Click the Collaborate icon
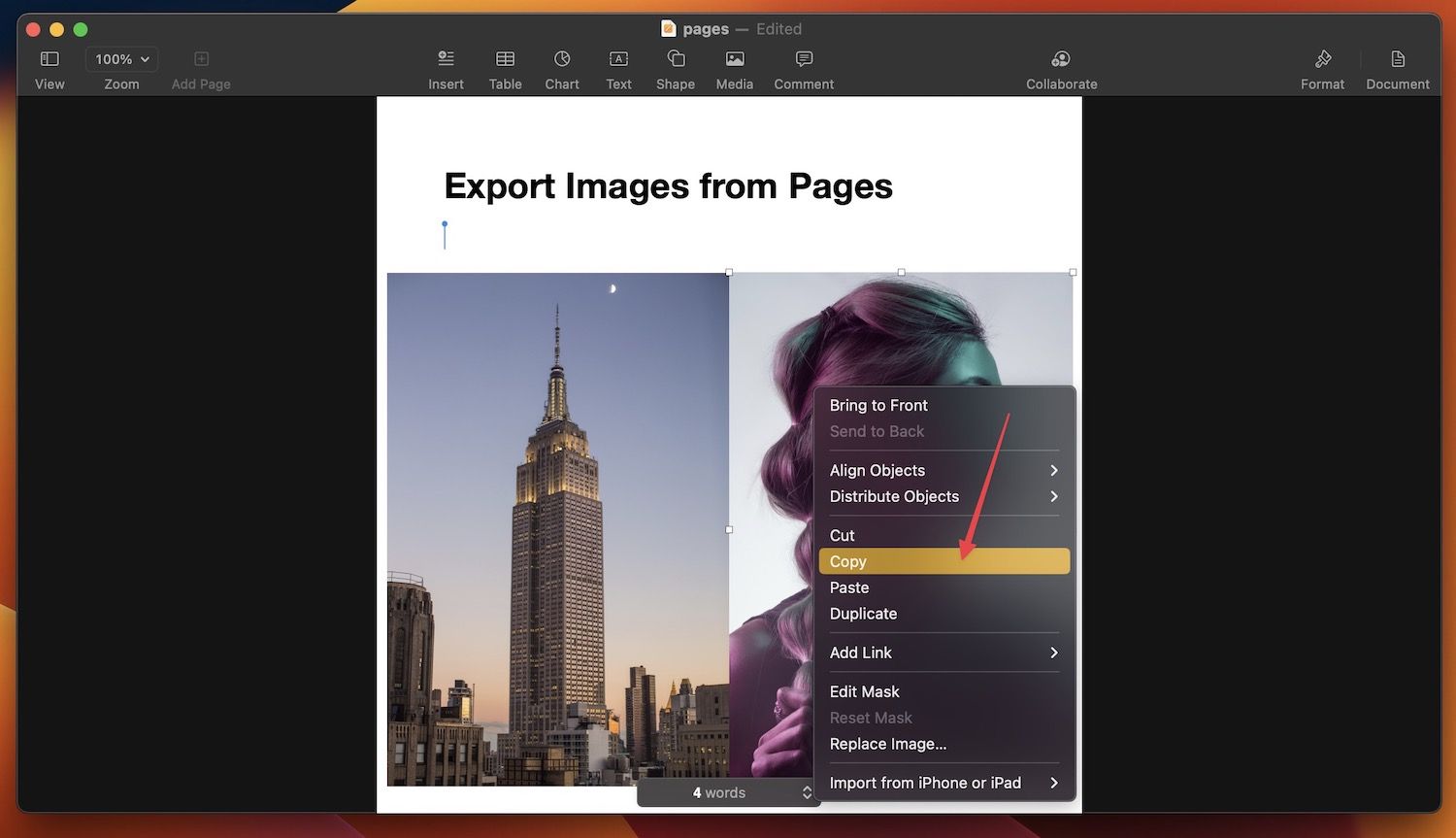This screenshot has height=838, width=1456. [x=1061, y=59]
